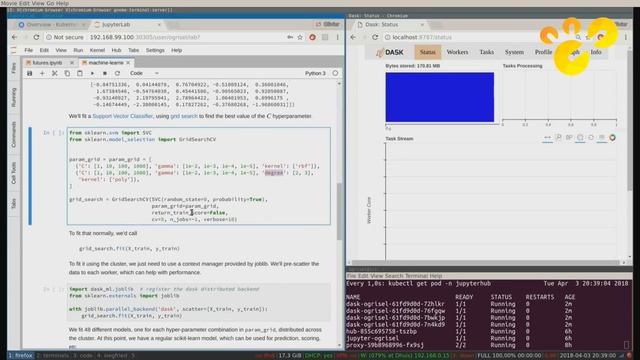Open the Hub menu in JupyterLab
Image resolution: width=640 pixels, height=360 pixels.
tap(116, 50)
